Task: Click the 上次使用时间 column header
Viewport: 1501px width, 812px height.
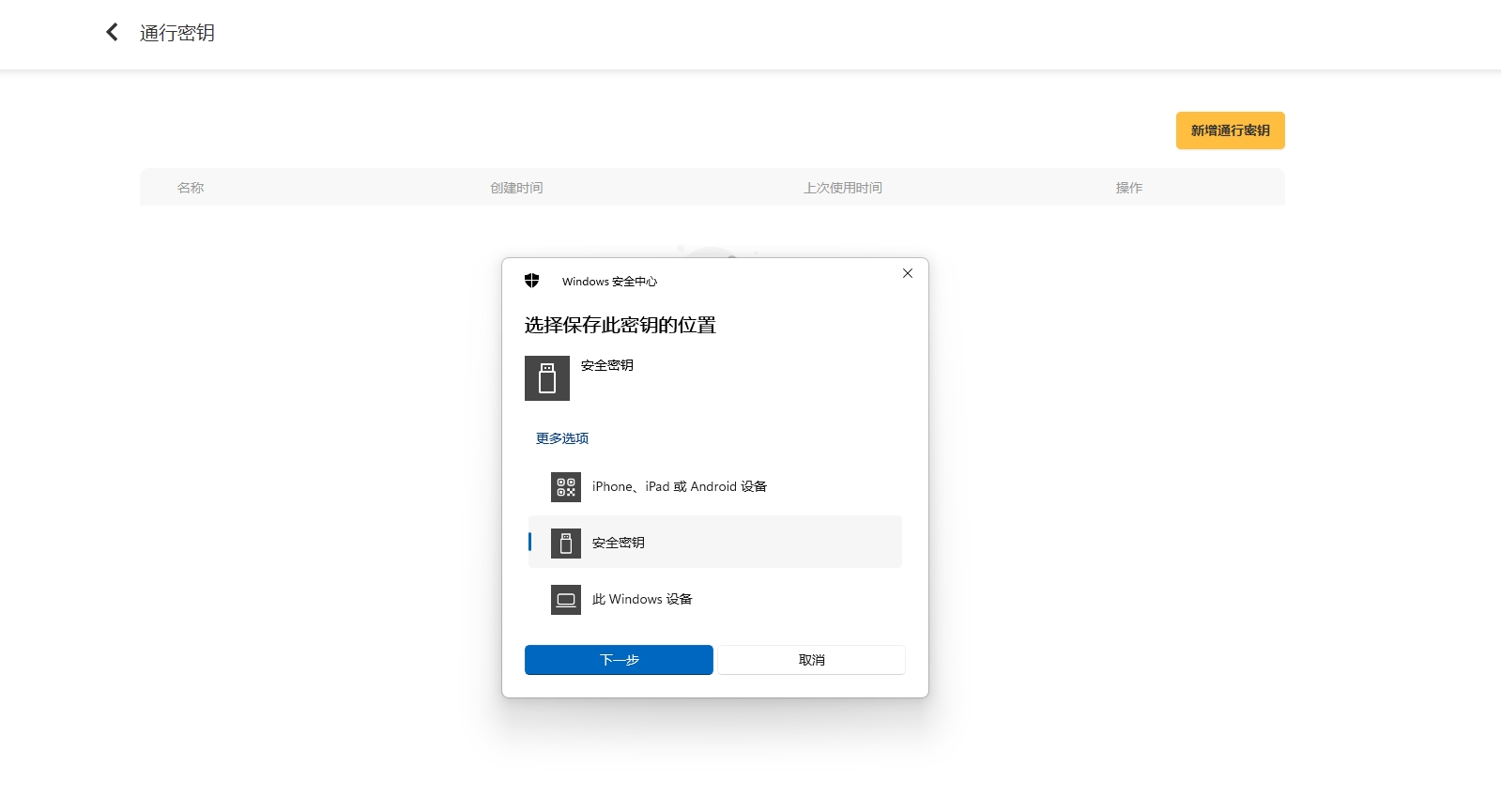Action: point(842,188)
